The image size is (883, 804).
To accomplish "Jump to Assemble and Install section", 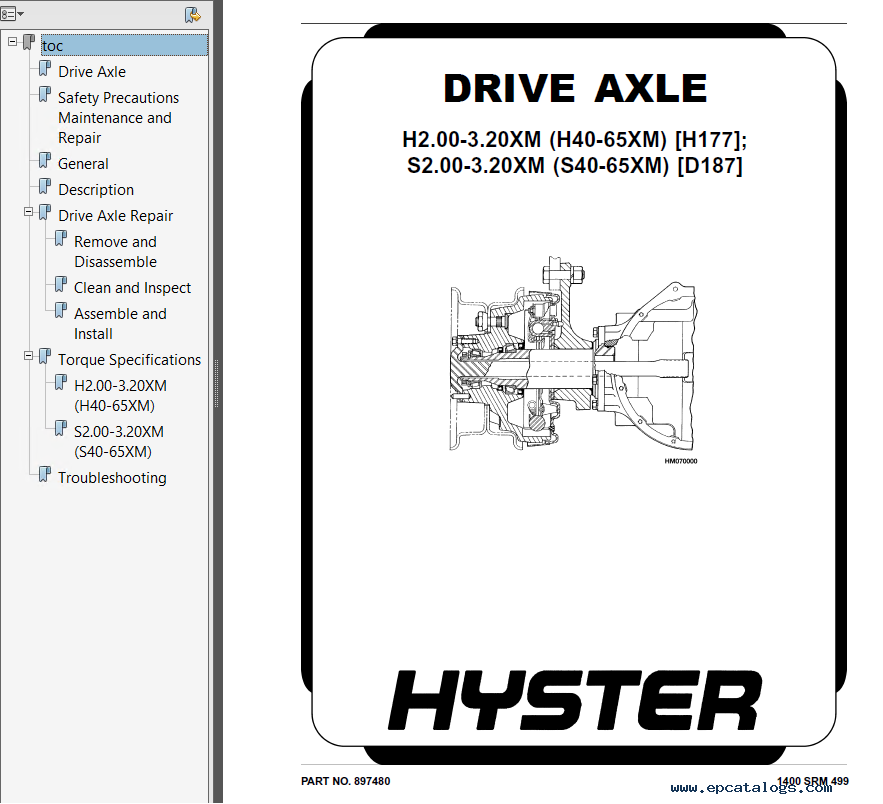I will tap(121, 324).
